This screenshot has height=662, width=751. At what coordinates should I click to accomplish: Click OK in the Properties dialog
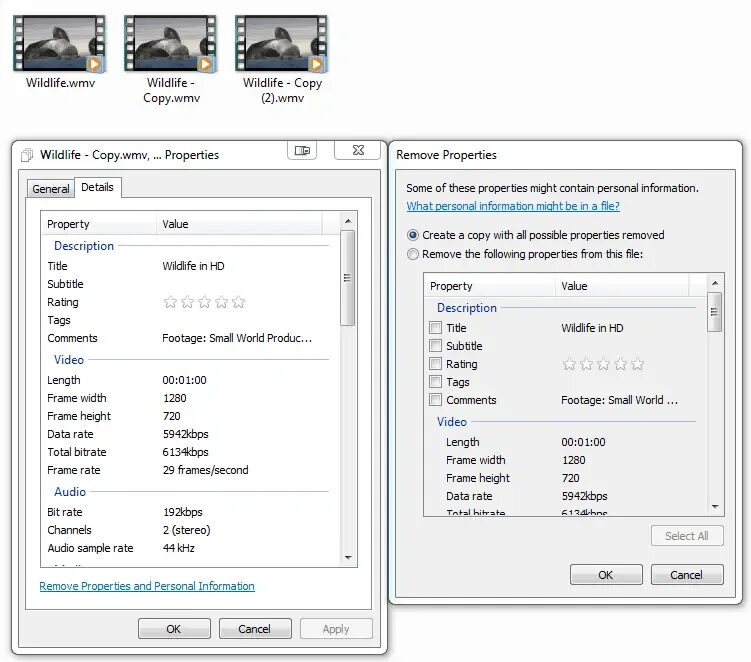(x=174, y=628)
